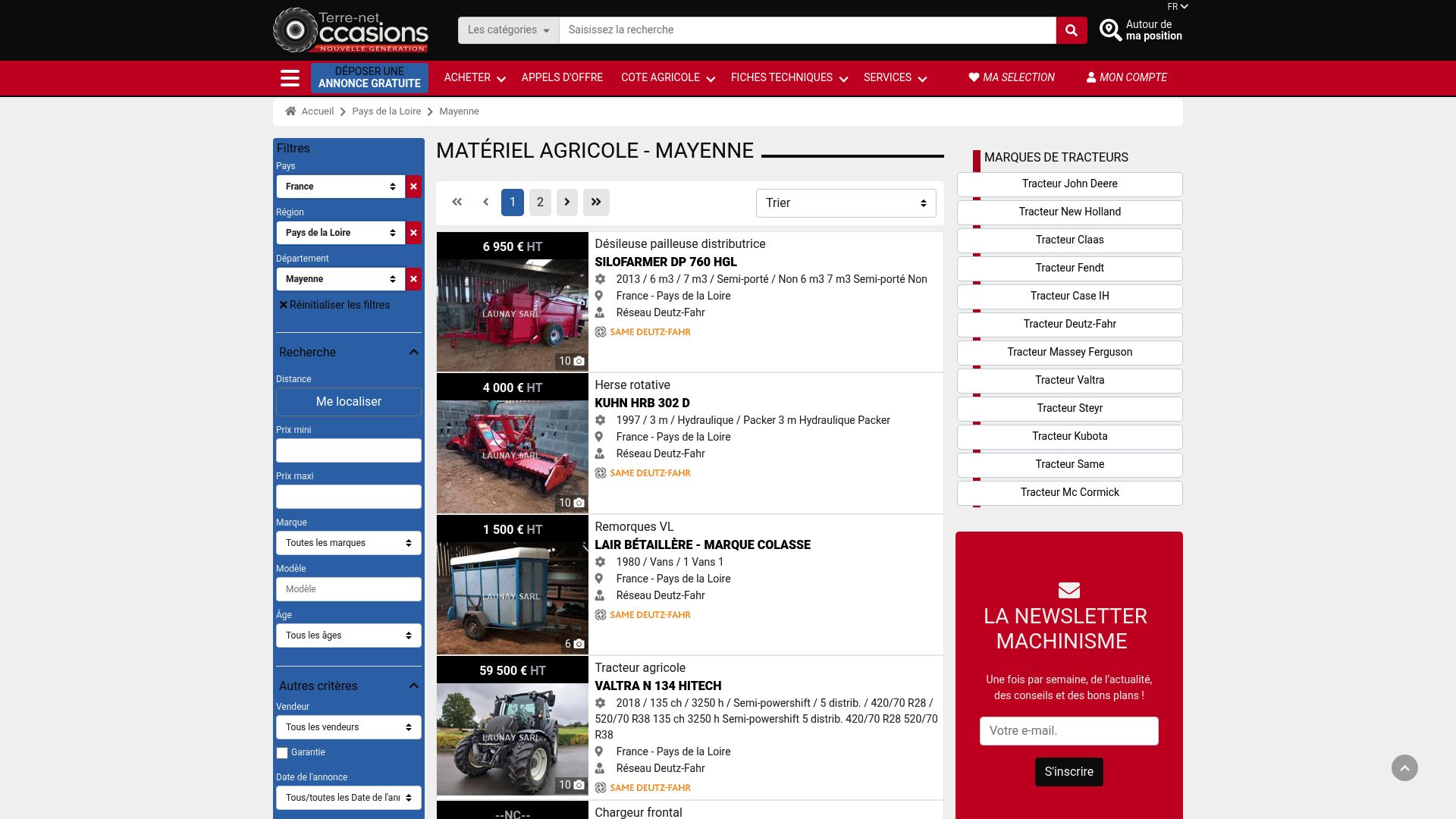
Task: Go to the next results page arrow
Action: [x=566, y=202]
